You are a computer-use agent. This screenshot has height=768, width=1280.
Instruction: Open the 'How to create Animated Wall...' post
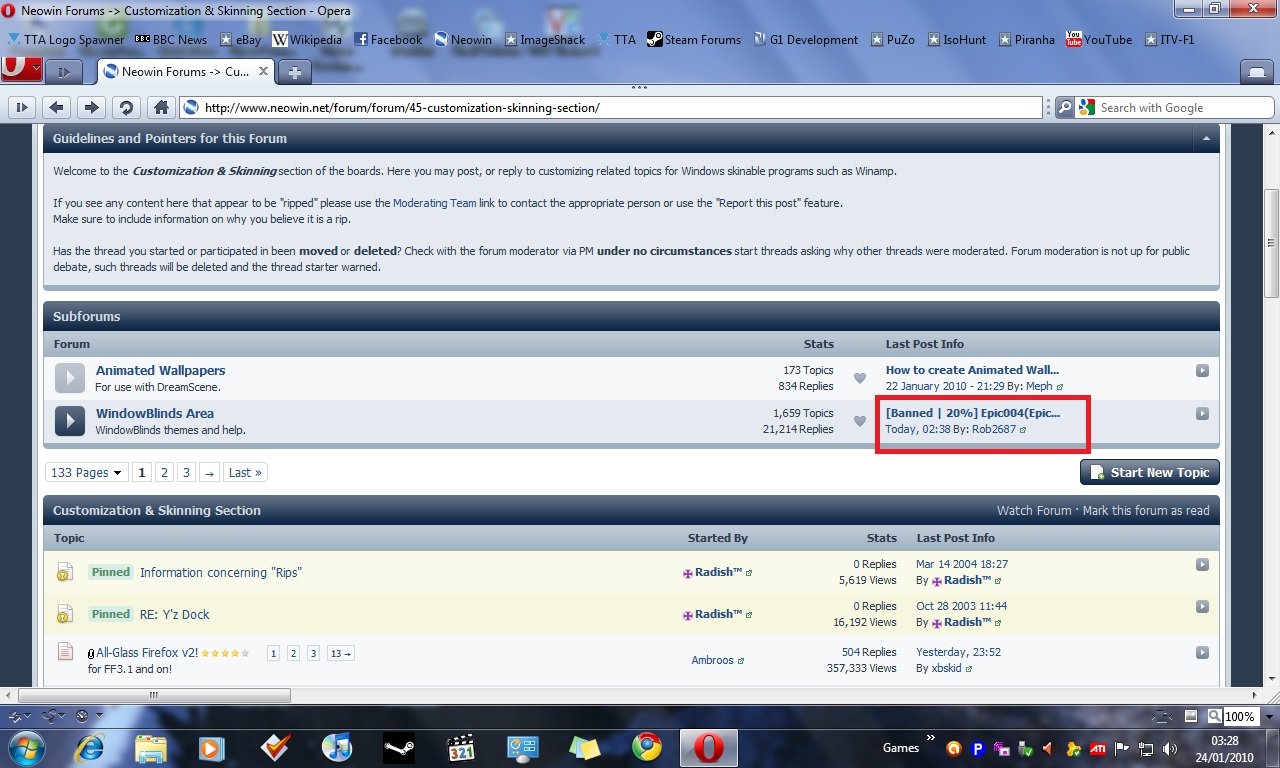coord(972,370)
